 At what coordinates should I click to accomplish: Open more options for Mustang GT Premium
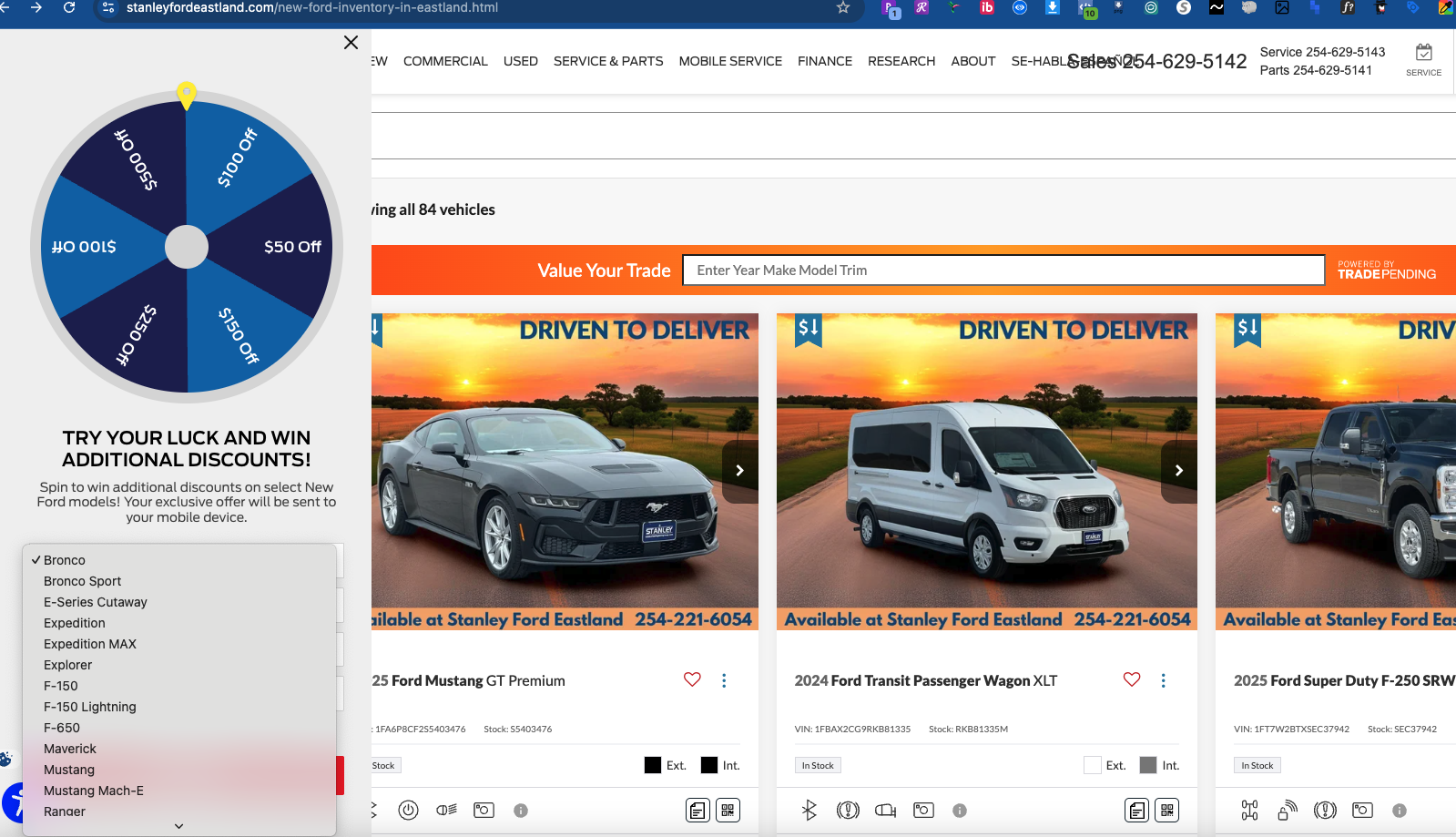click(x=724, y=680)
